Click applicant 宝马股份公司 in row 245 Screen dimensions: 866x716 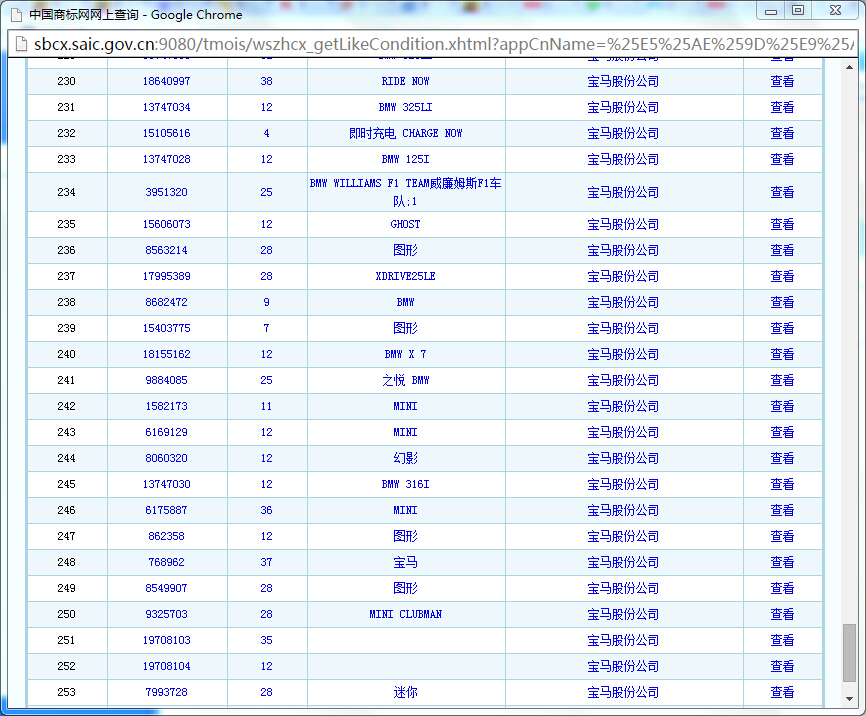click(x=623, y=484)
